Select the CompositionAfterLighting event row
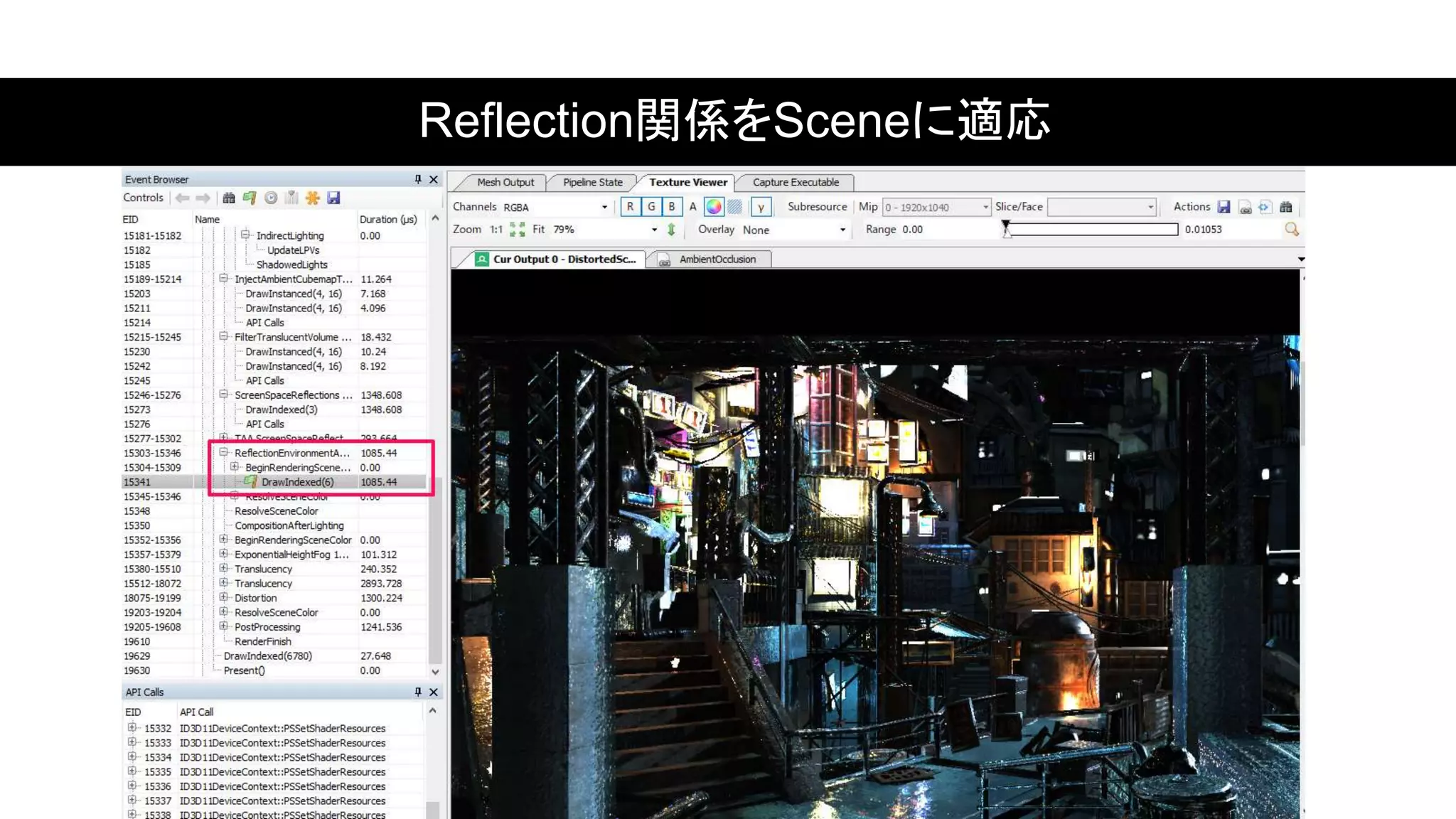This screenshot has width=1456, height=819. coord(274,525)
